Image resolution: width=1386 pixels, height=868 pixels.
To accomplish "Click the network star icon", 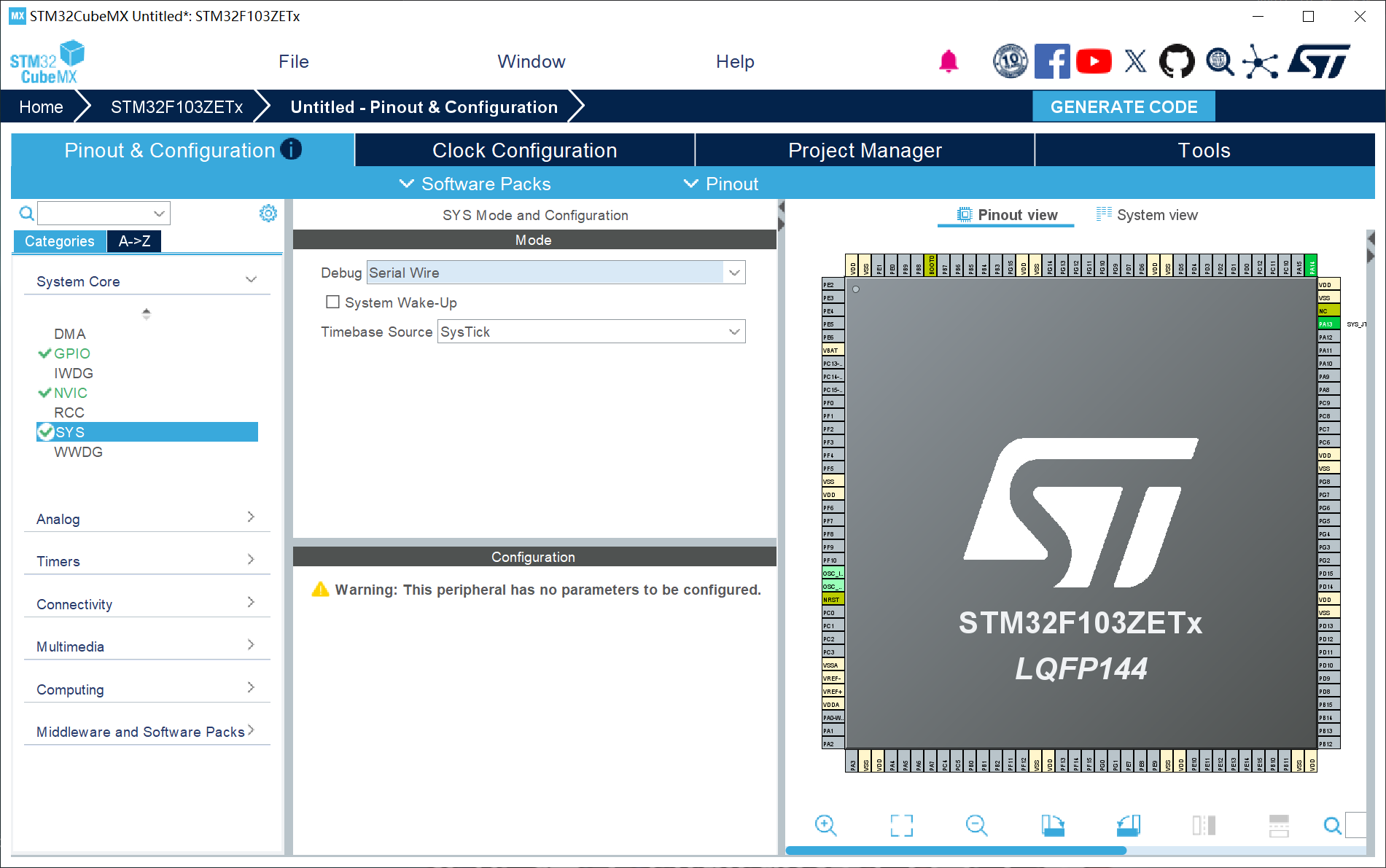I will [1261, 61].
